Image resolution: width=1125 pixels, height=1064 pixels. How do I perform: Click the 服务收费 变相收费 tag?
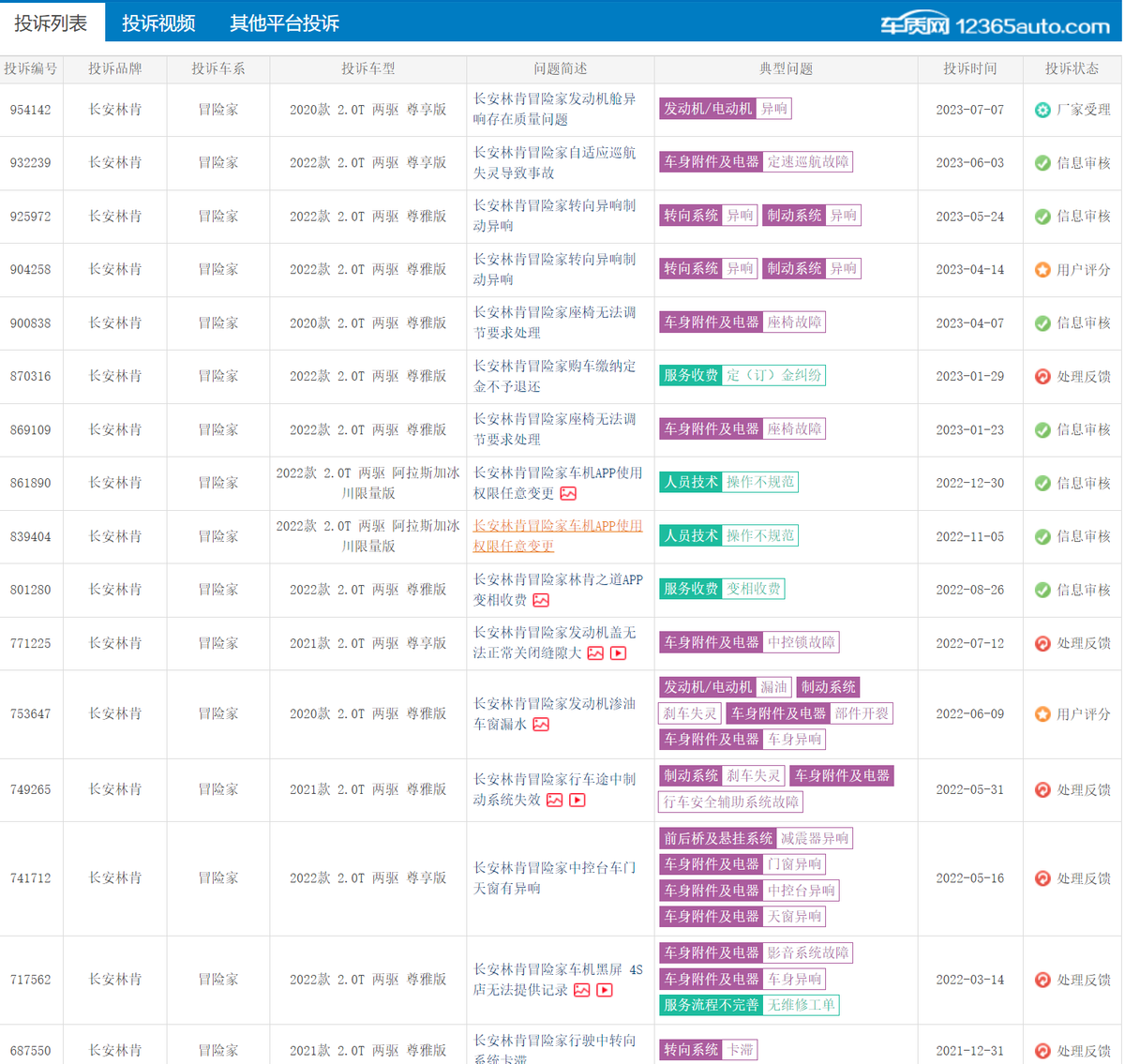[722, 590]
